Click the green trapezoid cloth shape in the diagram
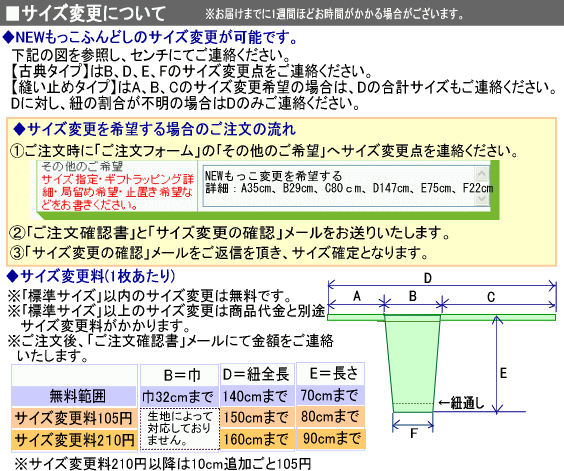The width and height of the screenshot is (564, 471). pyautogui.click(x=413, y=363)
